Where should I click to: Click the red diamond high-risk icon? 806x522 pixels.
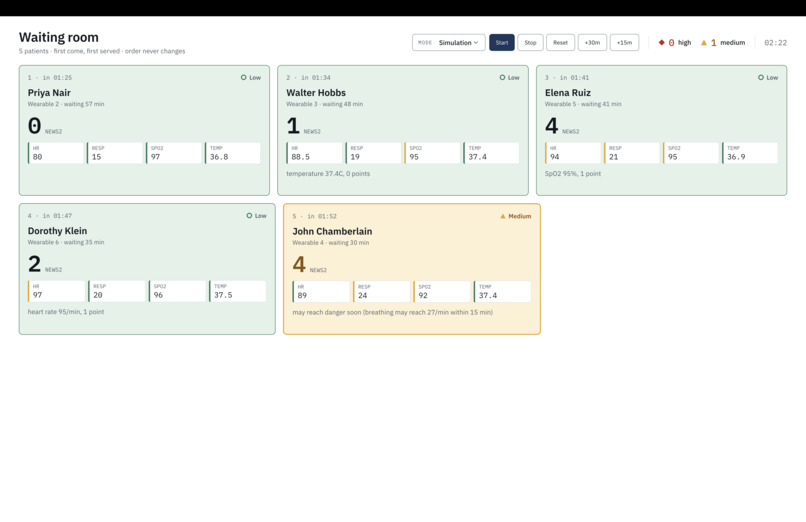tap(662, 43)
